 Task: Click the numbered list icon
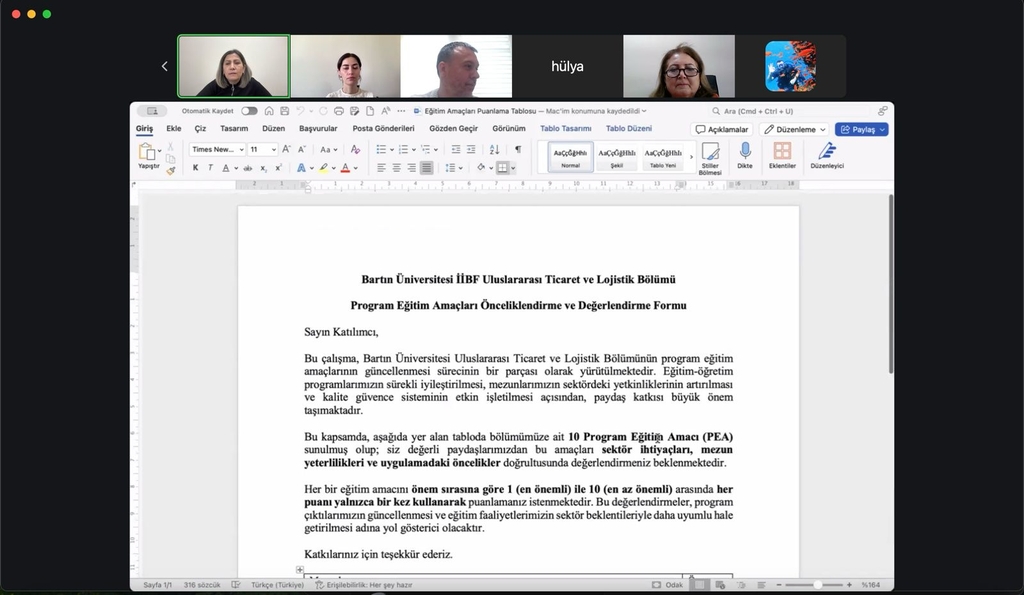404,150
